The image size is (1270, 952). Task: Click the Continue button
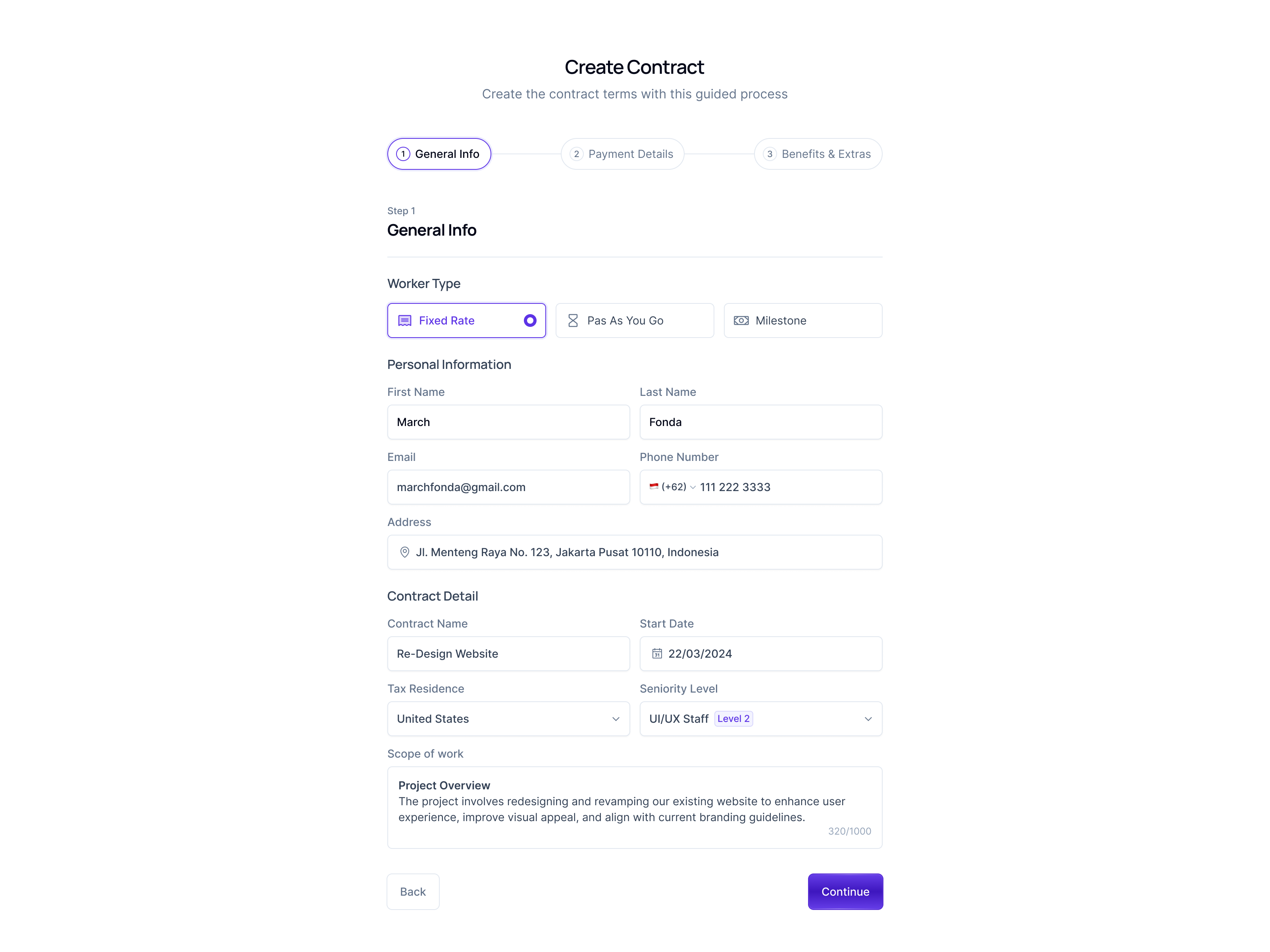(845, 891)
